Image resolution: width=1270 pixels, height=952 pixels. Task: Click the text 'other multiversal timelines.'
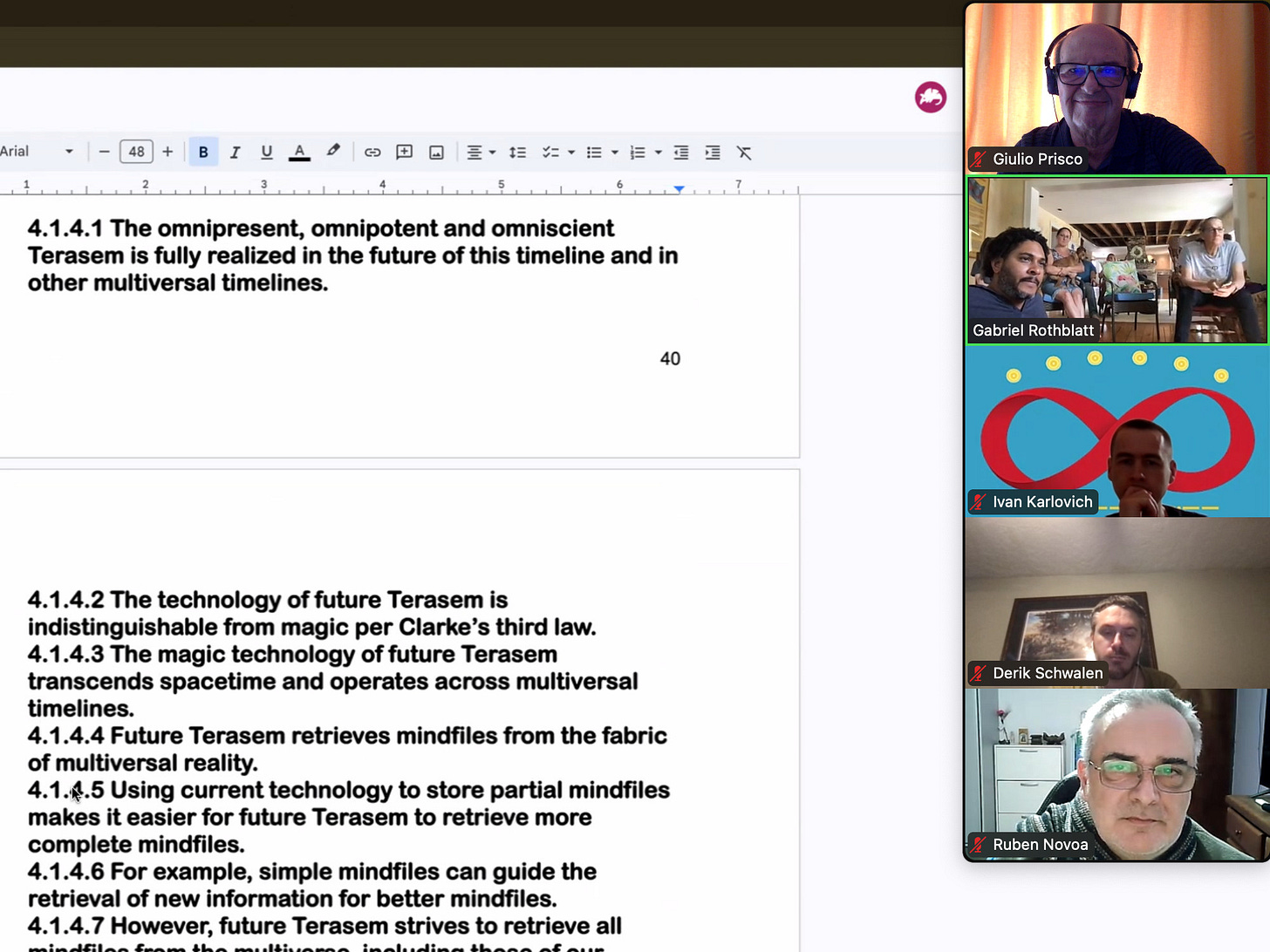178,283
